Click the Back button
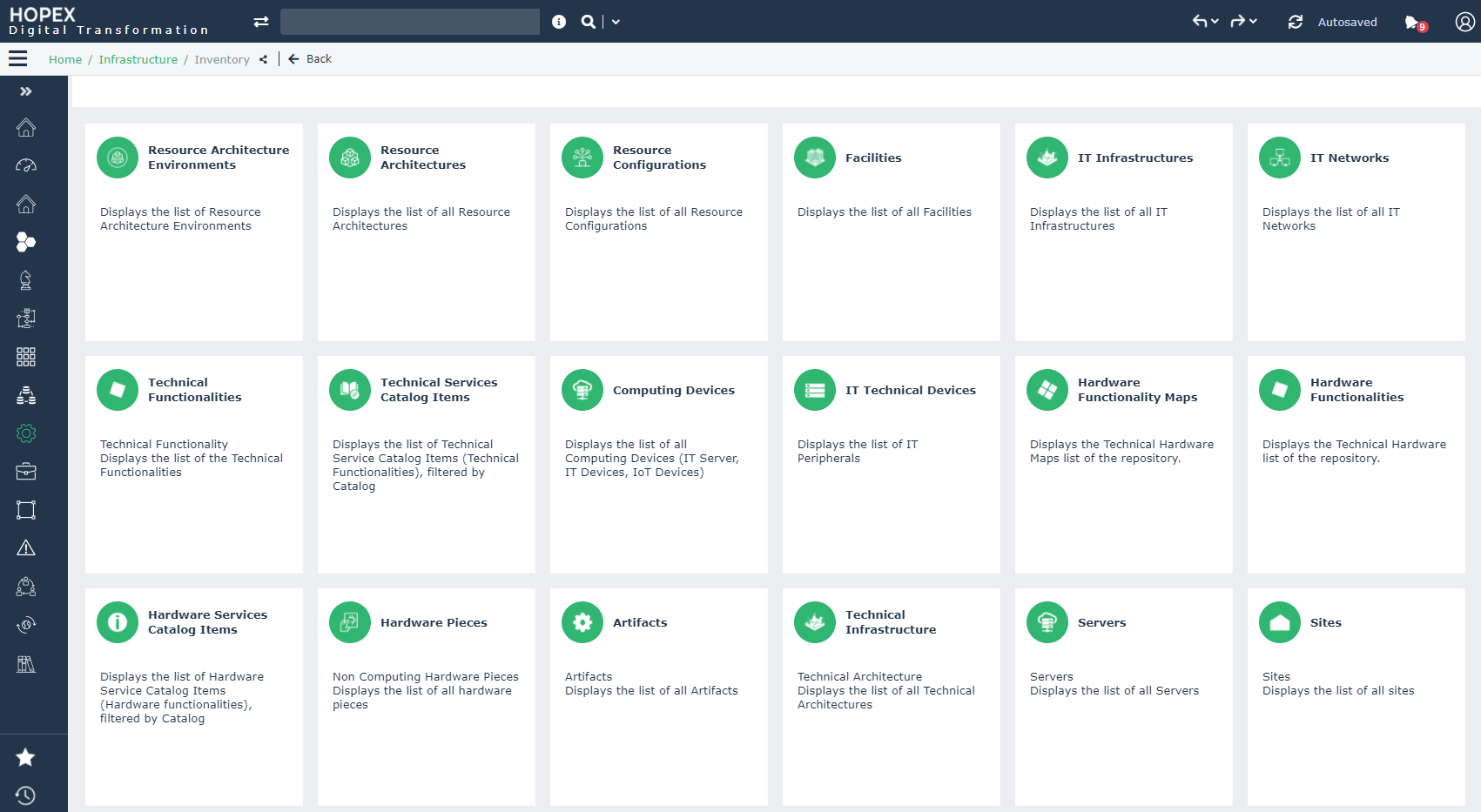The height and width of the screenshot is (812, 1481). 311,59
